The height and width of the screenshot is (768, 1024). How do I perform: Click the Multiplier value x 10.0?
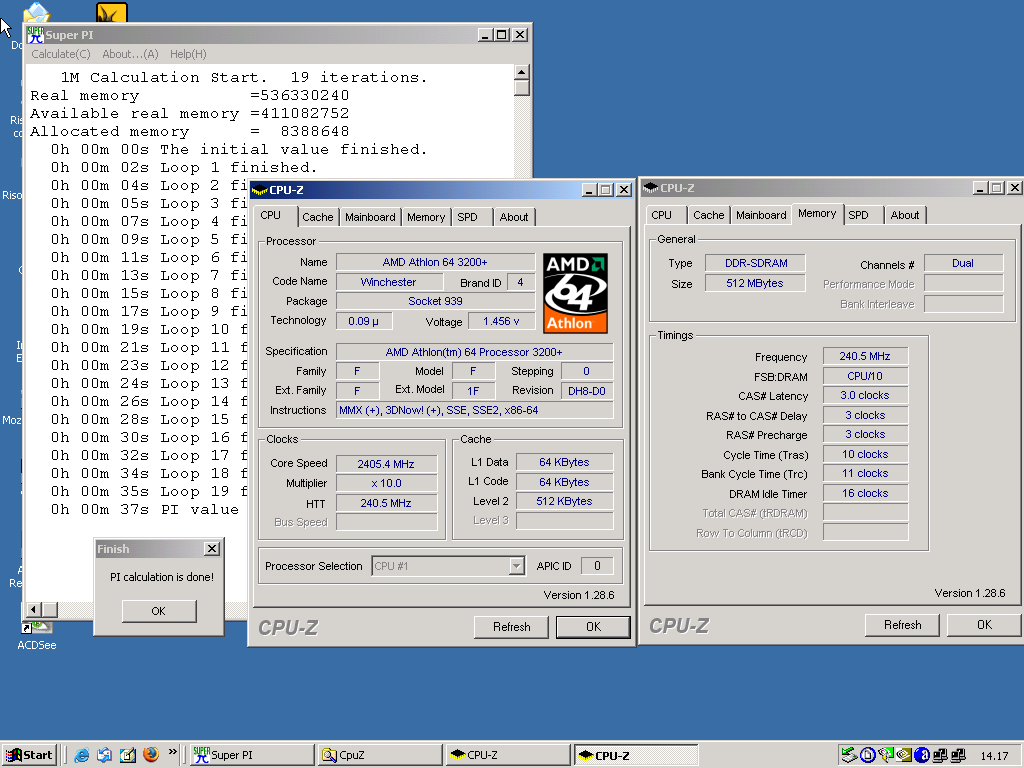coord(386,483)
